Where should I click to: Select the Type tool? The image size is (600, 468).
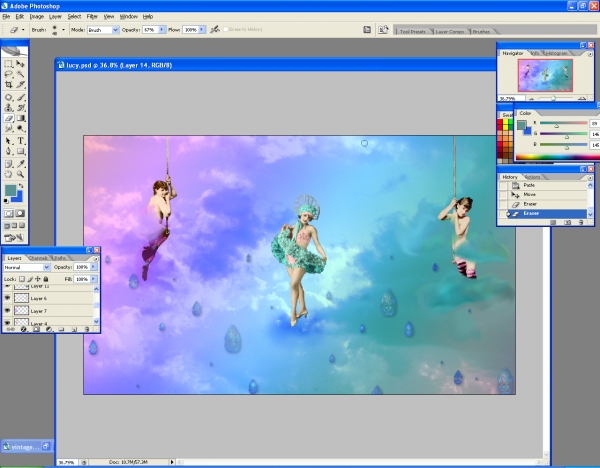point(21,141)
